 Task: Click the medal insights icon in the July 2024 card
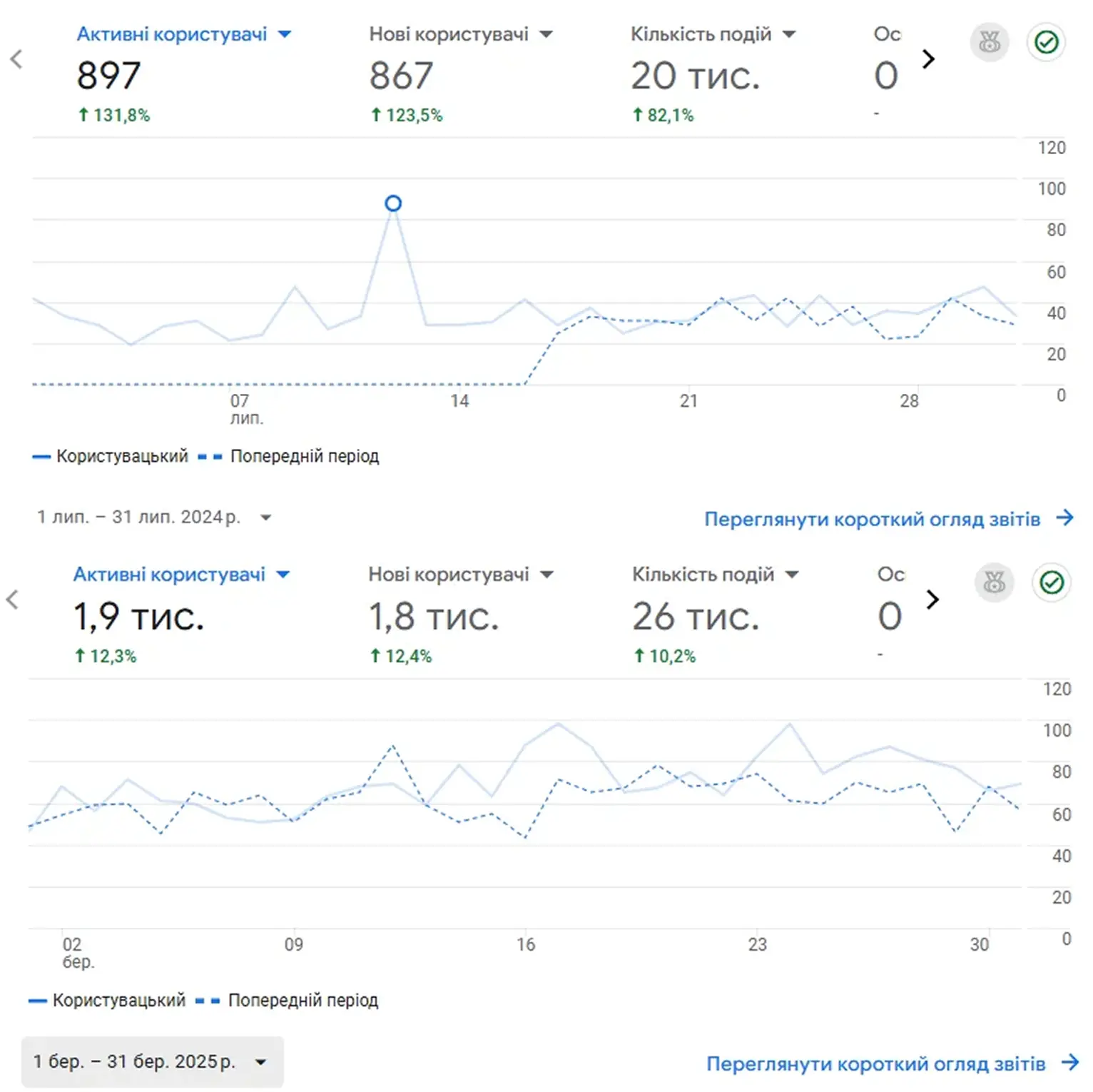[x=990, y=42]
